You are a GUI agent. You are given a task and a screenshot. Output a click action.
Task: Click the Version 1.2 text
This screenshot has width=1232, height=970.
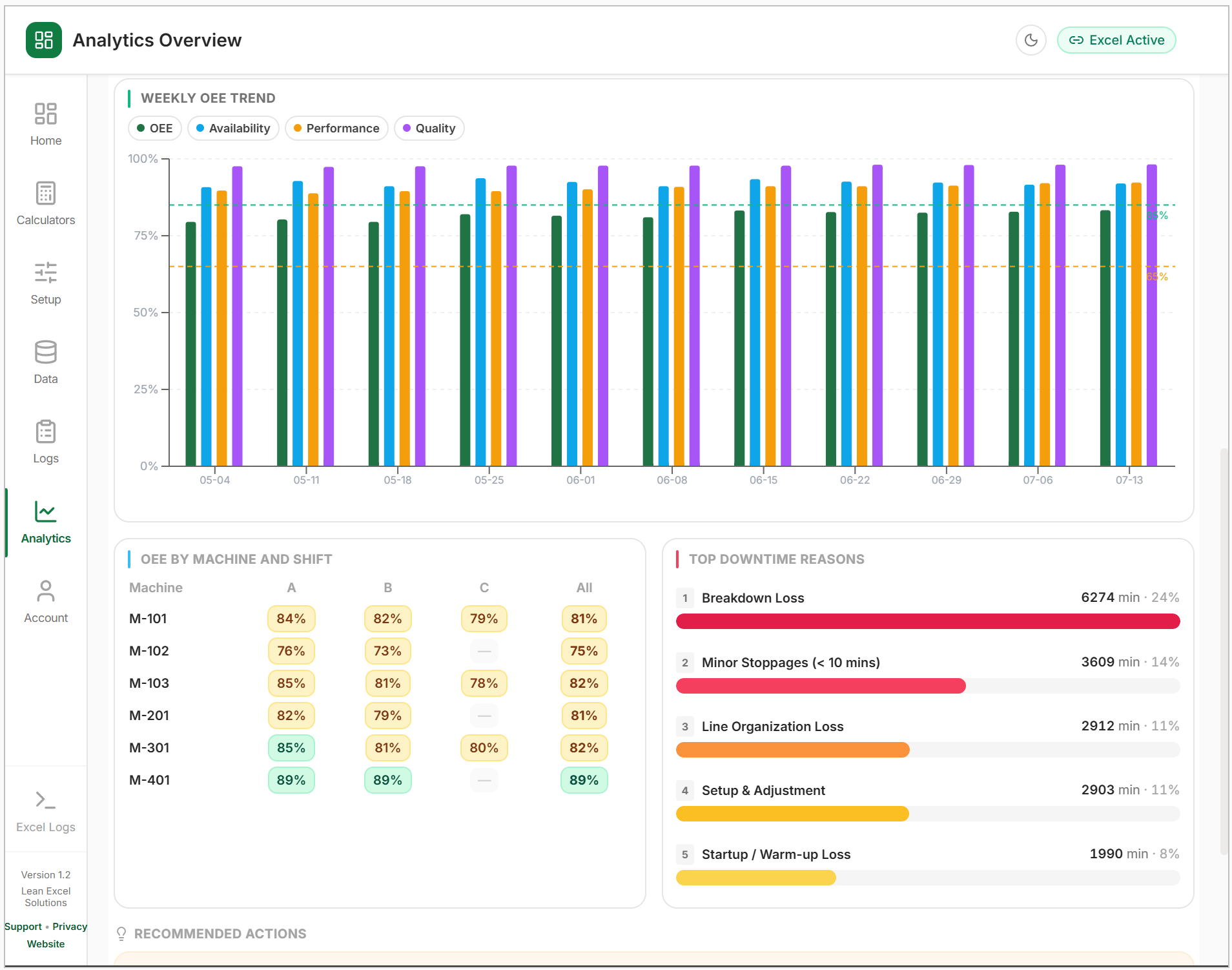[46, 874]
